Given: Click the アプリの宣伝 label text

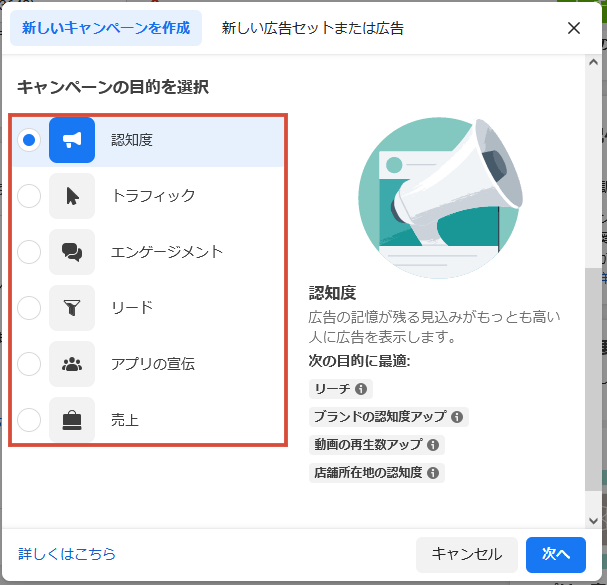Looking at the screenshot, I should pyautogui.click(x=153, y=364).
